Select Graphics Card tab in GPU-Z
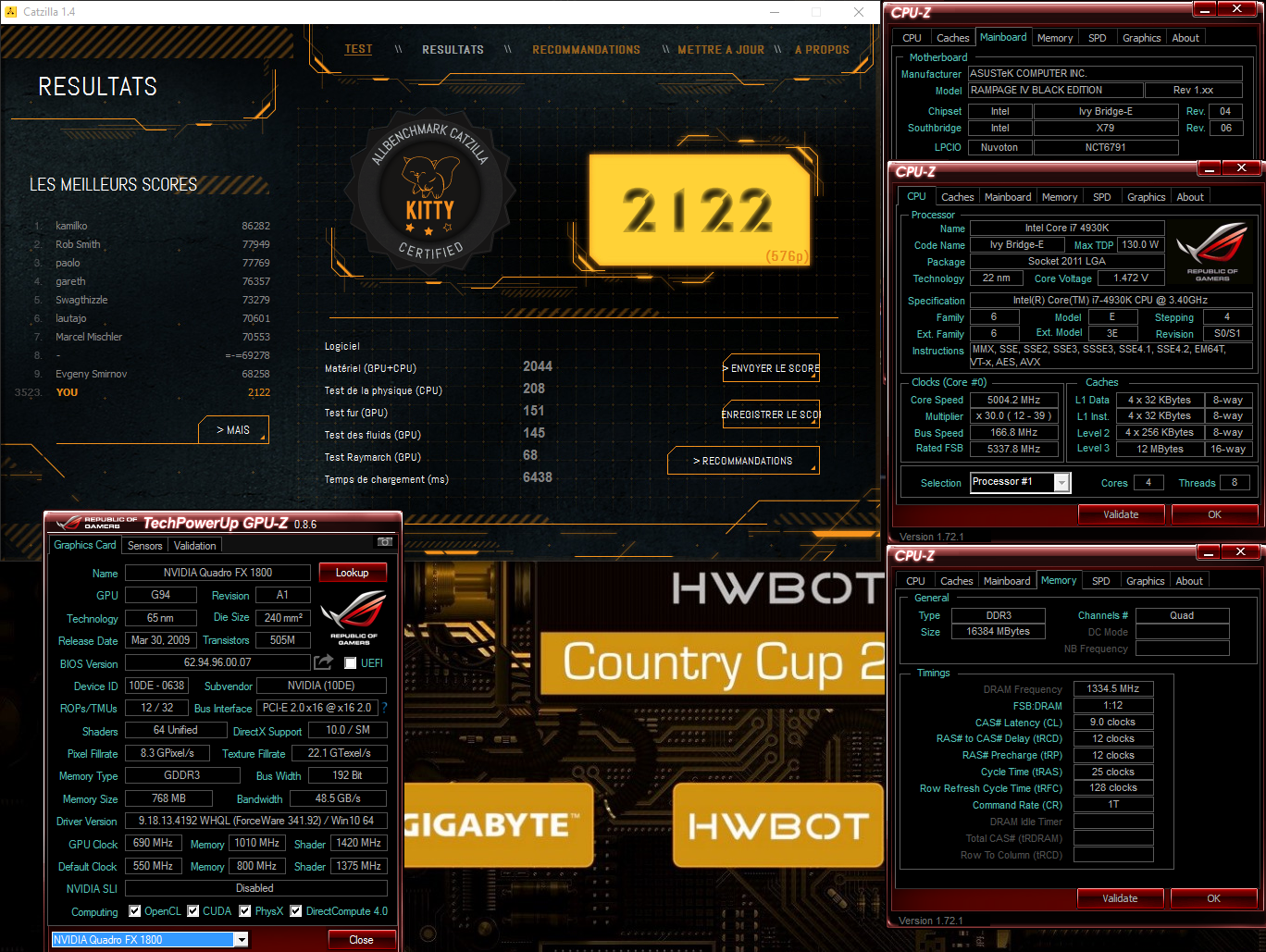The height and width of the screenshot is (952, 1266). 85,545
